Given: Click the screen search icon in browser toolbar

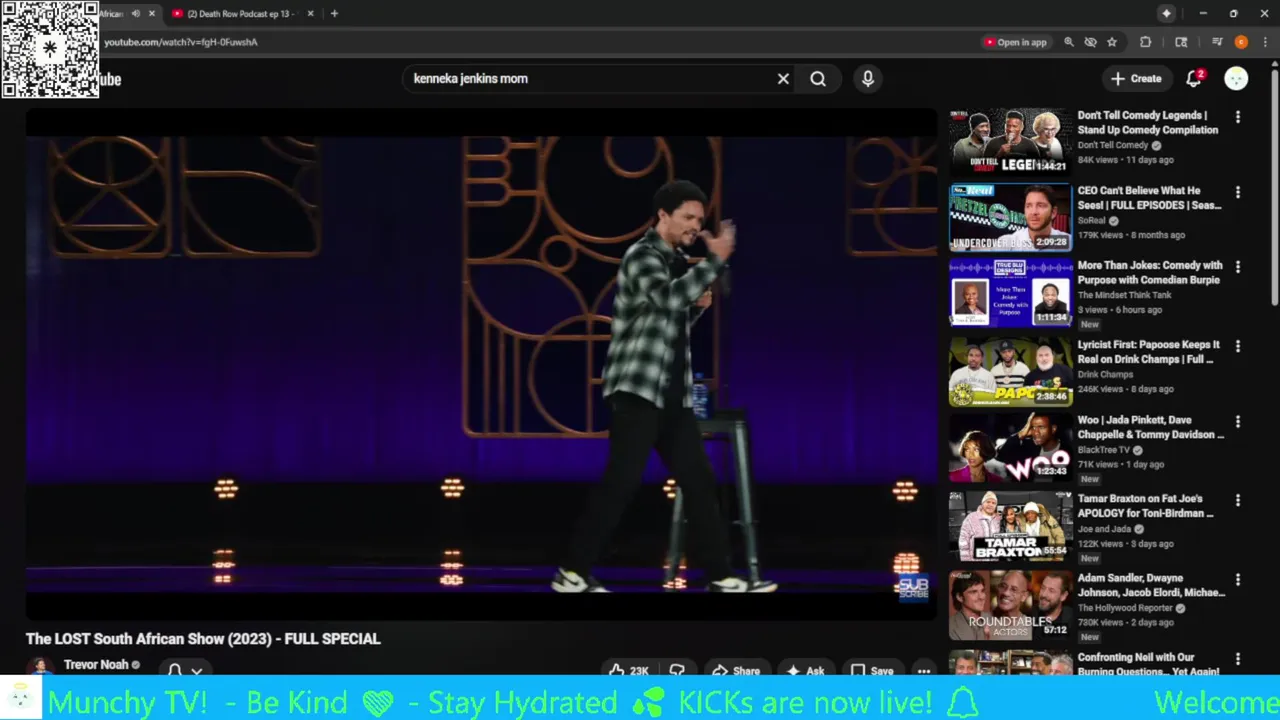Looking at the screenshot, I should [1181, 42].
